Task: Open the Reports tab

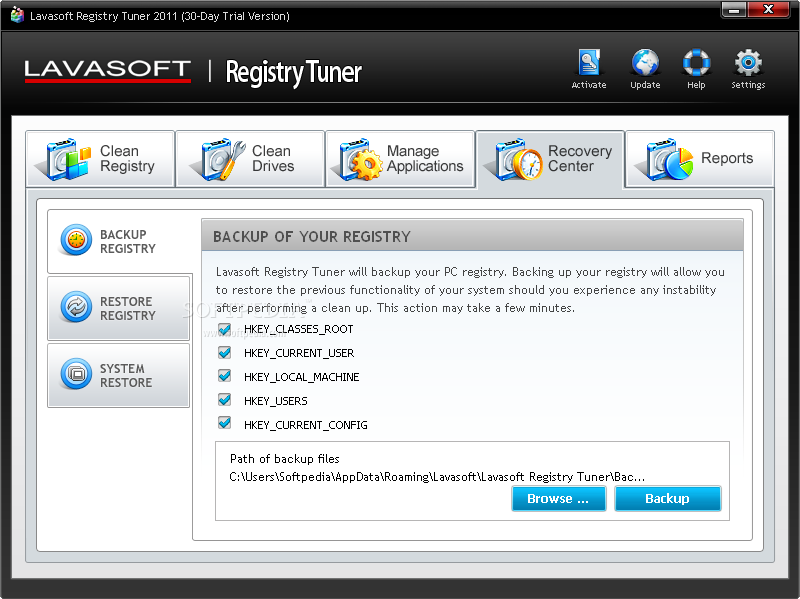Action: pos(699,159)
